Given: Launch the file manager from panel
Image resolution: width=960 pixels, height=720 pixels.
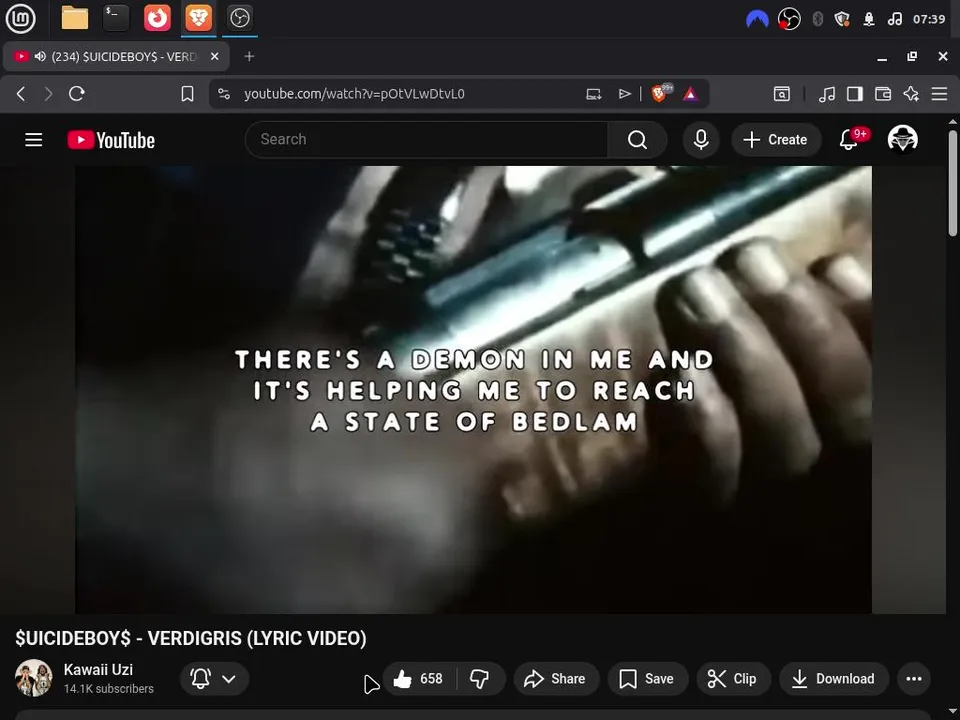Looking at the screenshot, I should pos(75,18).
